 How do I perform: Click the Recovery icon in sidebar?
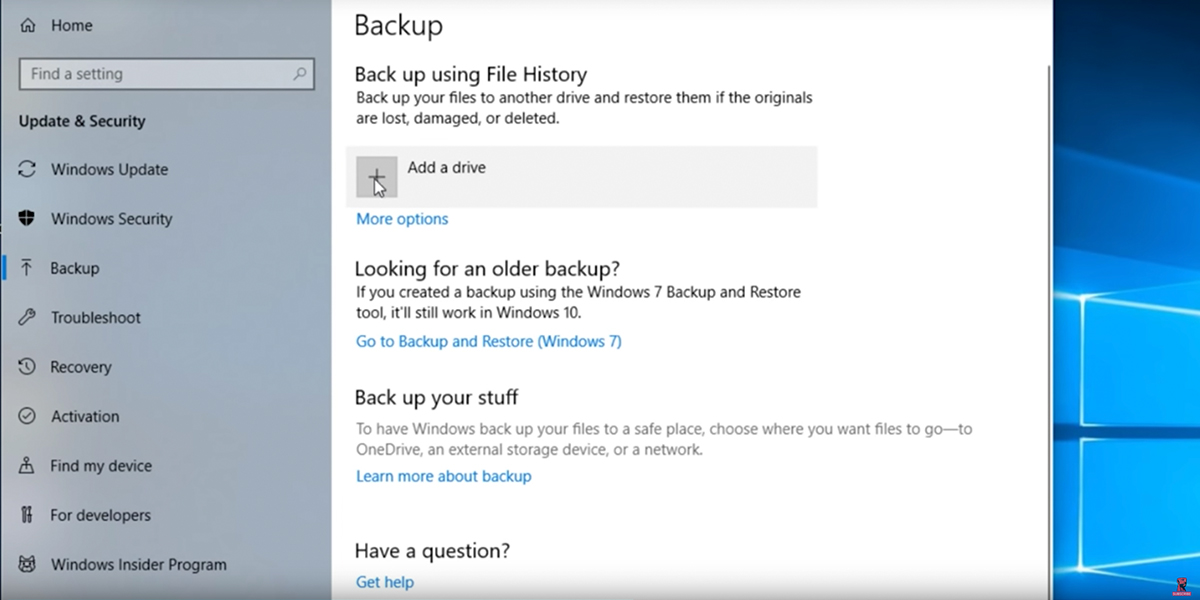(25, 366)
